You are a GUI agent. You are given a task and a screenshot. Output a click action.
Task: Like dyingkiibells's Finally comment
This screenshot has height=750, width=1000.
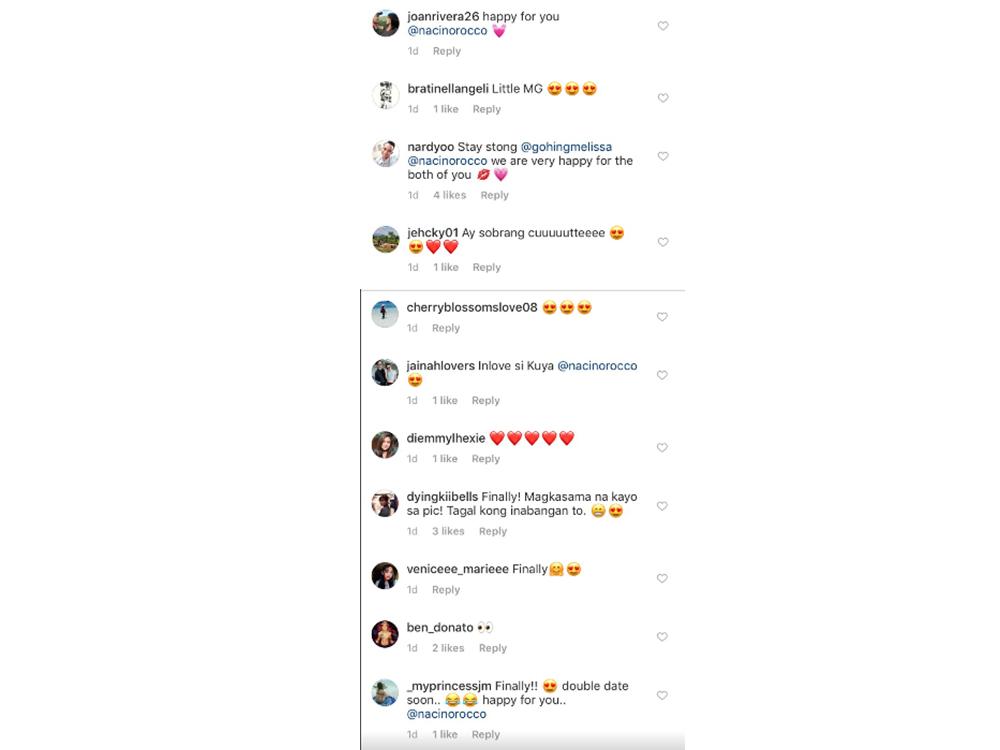point(662,506)
